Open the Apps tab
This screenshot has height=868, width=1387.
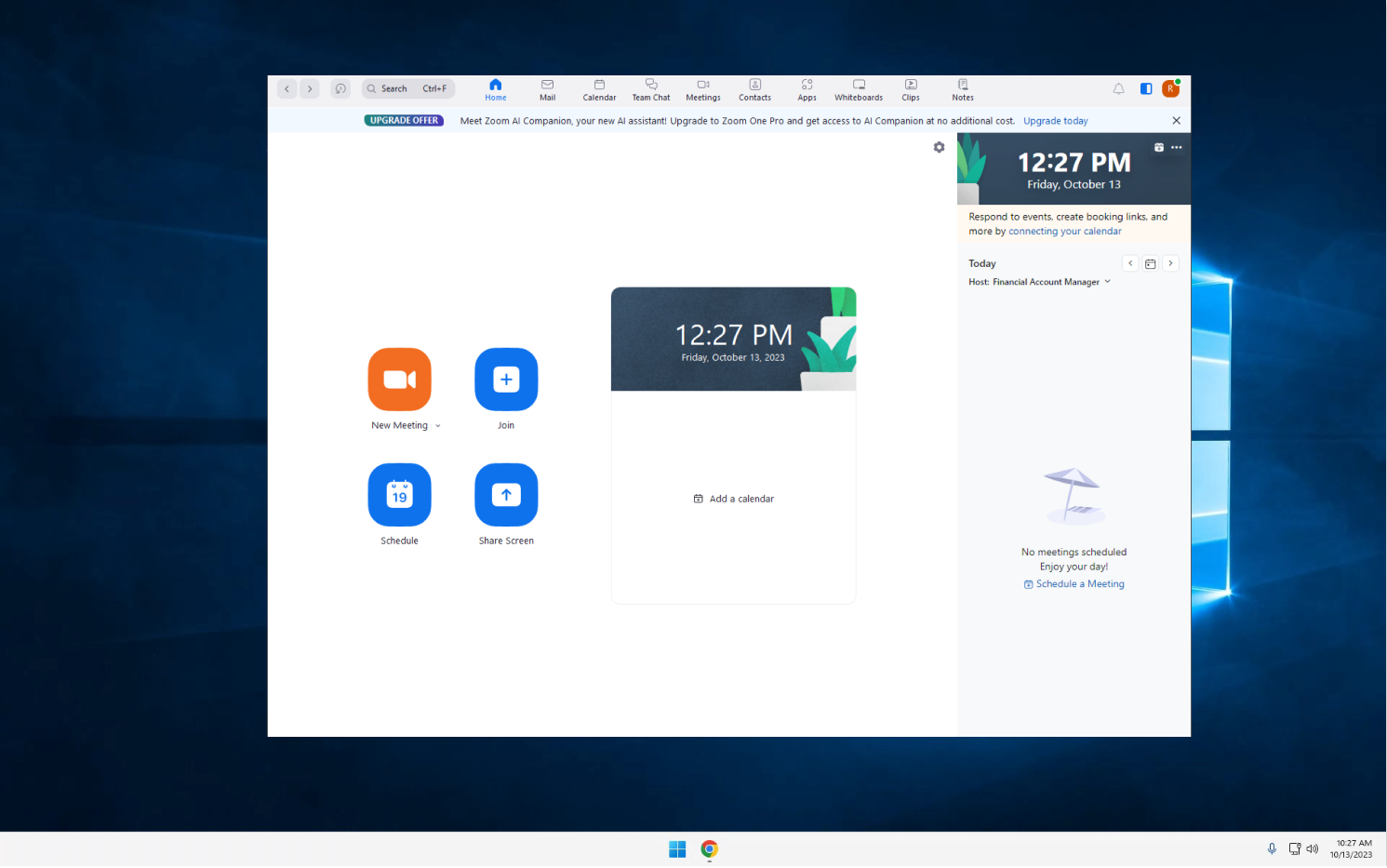click(x=807, y=89)
